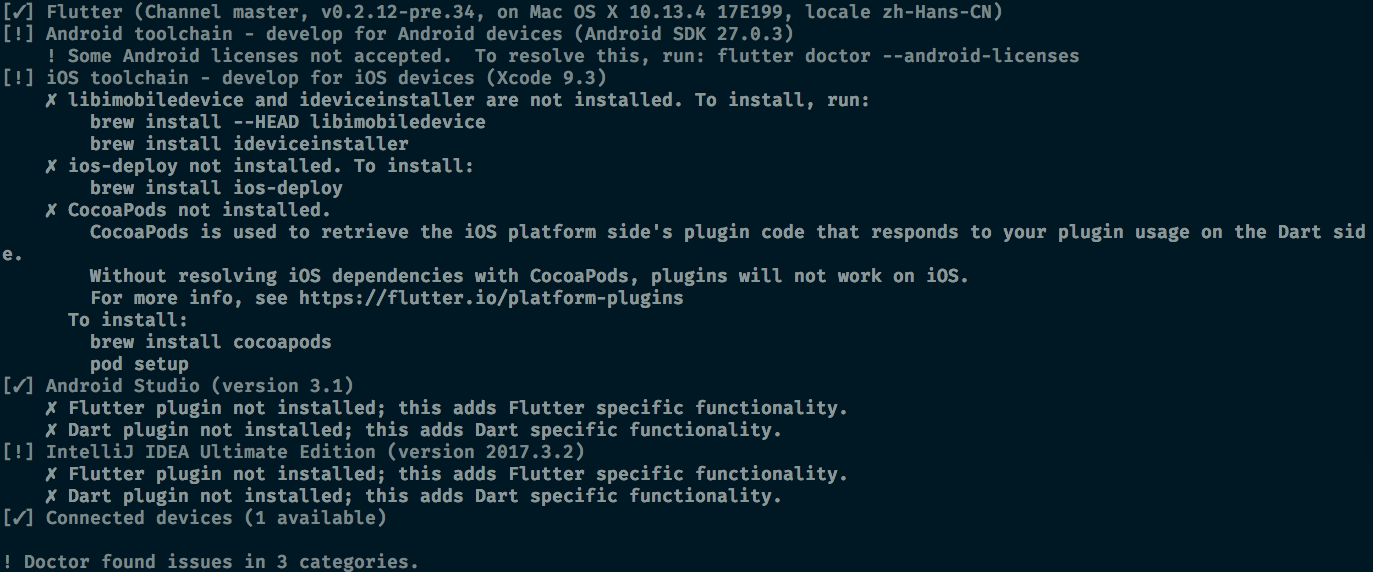
Task: Click the flutter.io/platform-plugins URL
Action: [x=491, y=298]
